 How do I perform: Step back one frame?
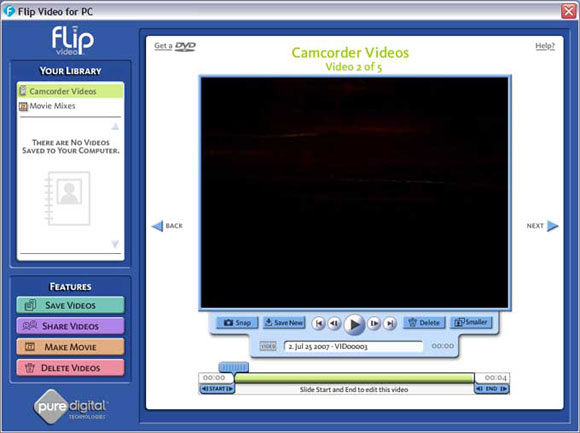click(x=334, y=324)
